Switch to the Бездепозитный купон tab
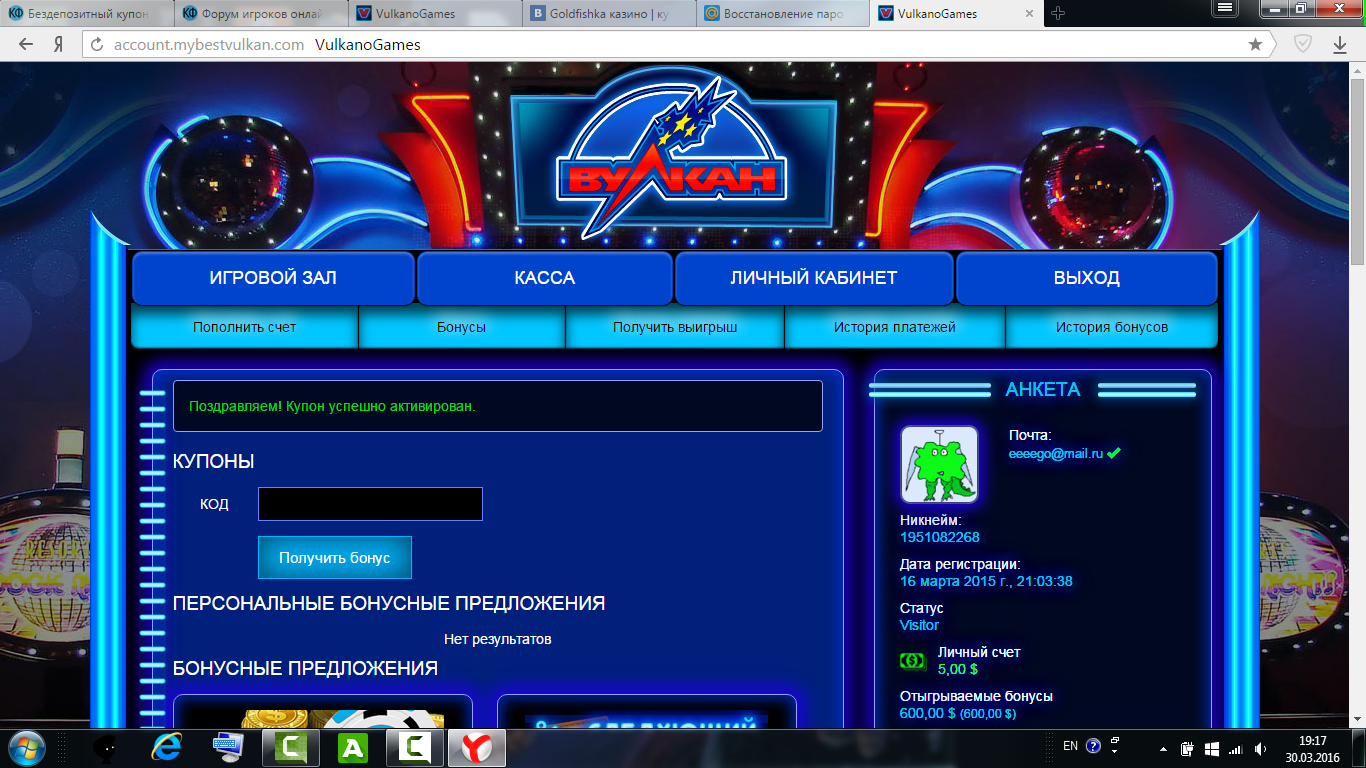Image resolution: width=1366 pixels, height=768 pixels. pyautogui.click(x=87, y=14)
